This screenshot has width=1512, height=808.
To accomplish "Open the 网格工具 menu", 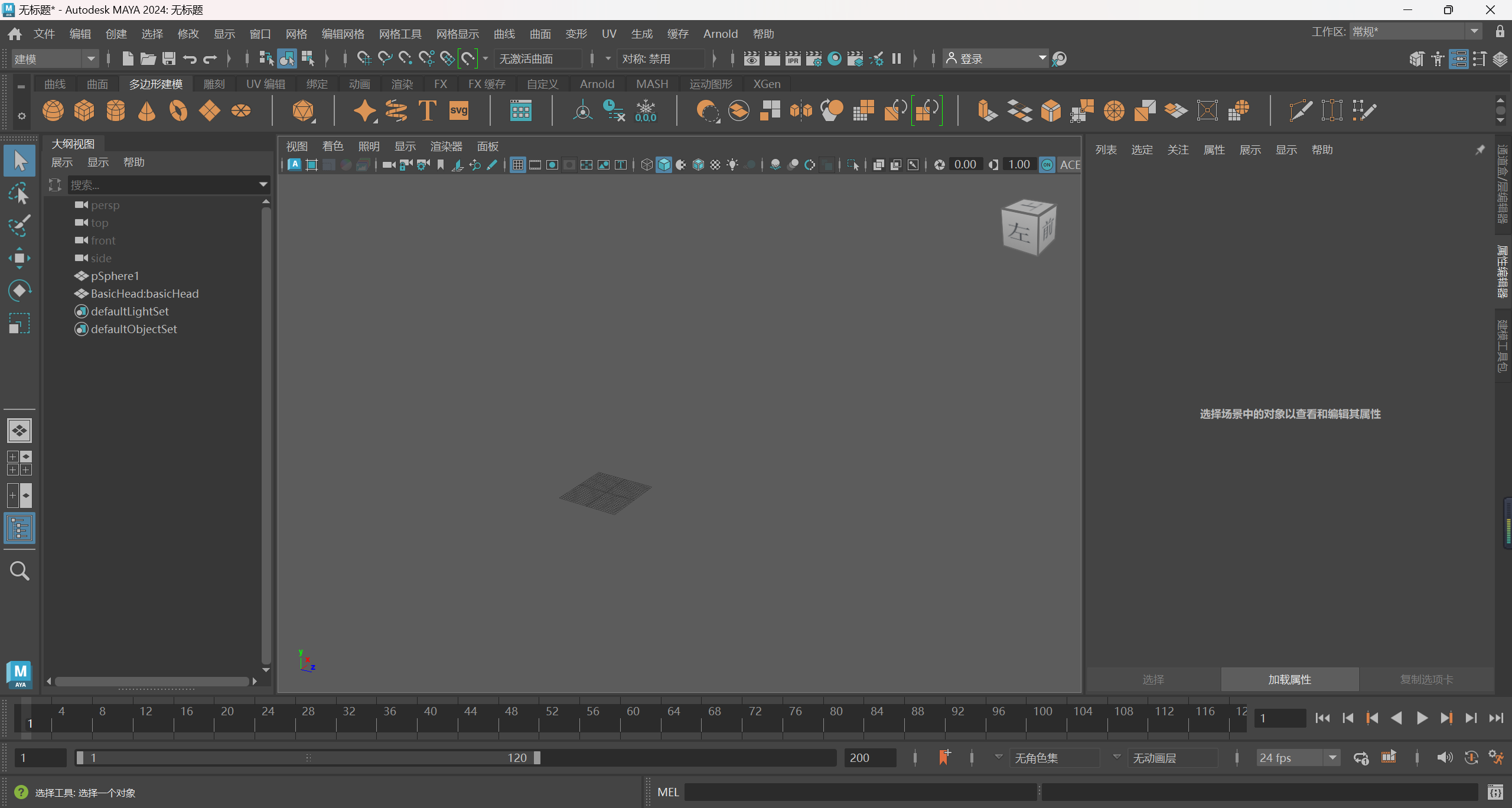I will pyautogui.click(x=400, y=34).
